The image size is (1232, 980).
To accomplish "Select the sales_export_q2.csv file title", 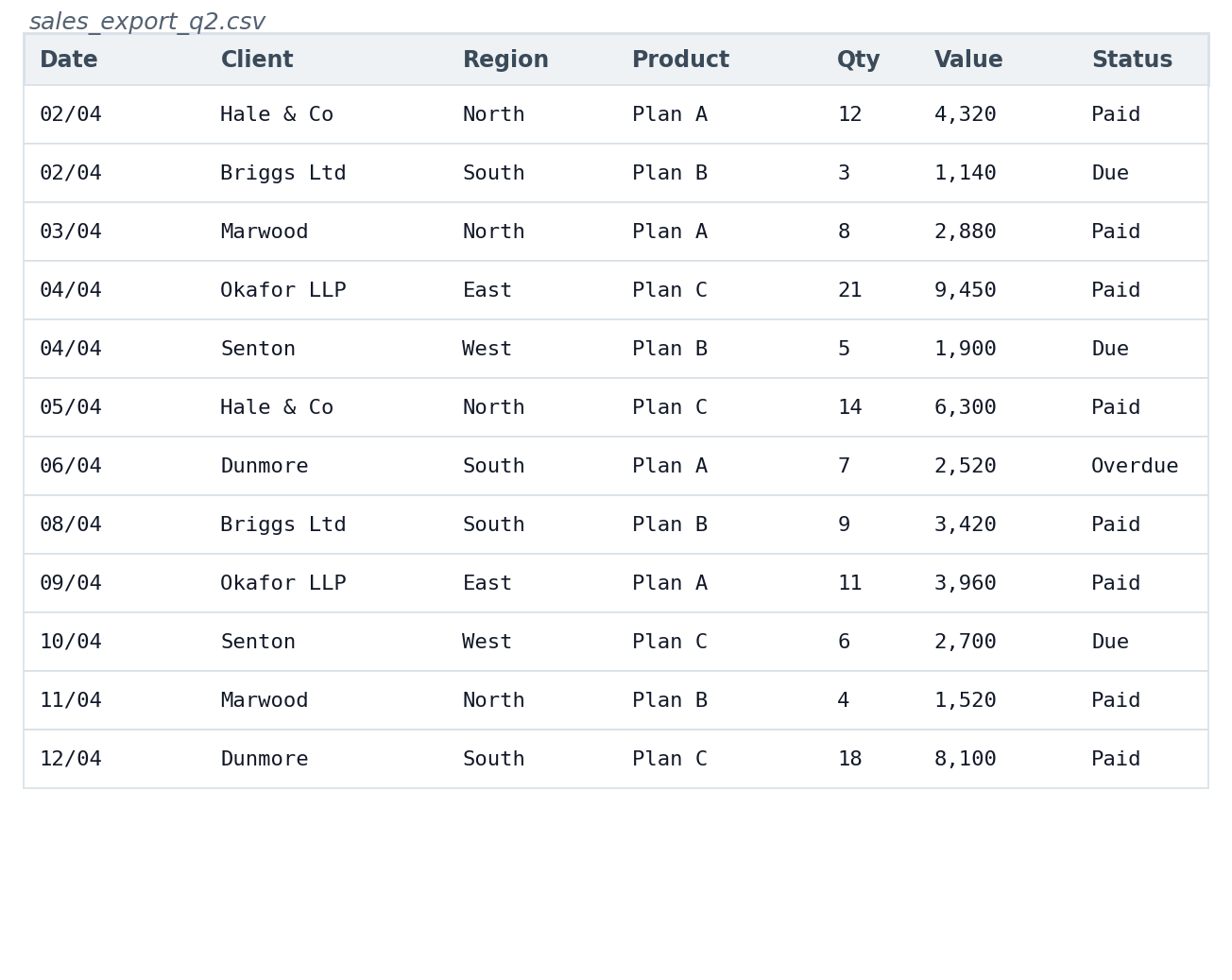I will (x=147, y=22).
